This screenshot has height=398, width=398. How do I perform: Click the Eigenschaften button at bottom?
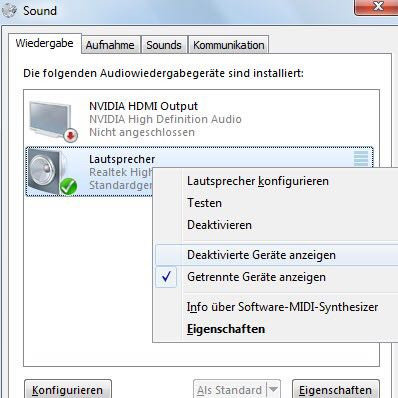pyautogui.click(x=335, y=389)
